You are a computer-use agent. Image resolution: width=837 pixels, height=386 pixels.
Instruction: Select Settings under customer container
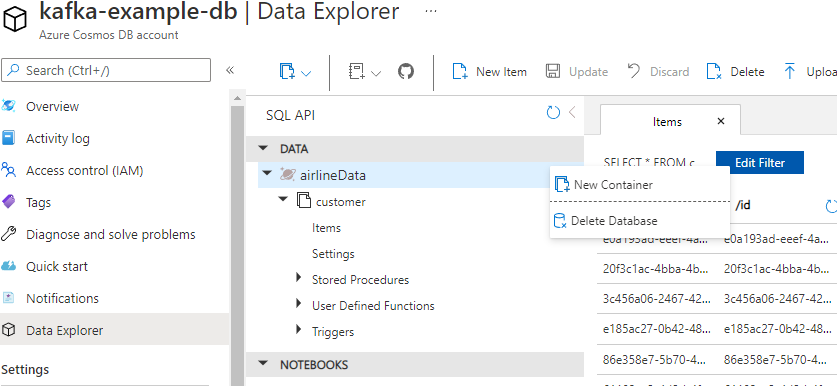click(333, 254)
